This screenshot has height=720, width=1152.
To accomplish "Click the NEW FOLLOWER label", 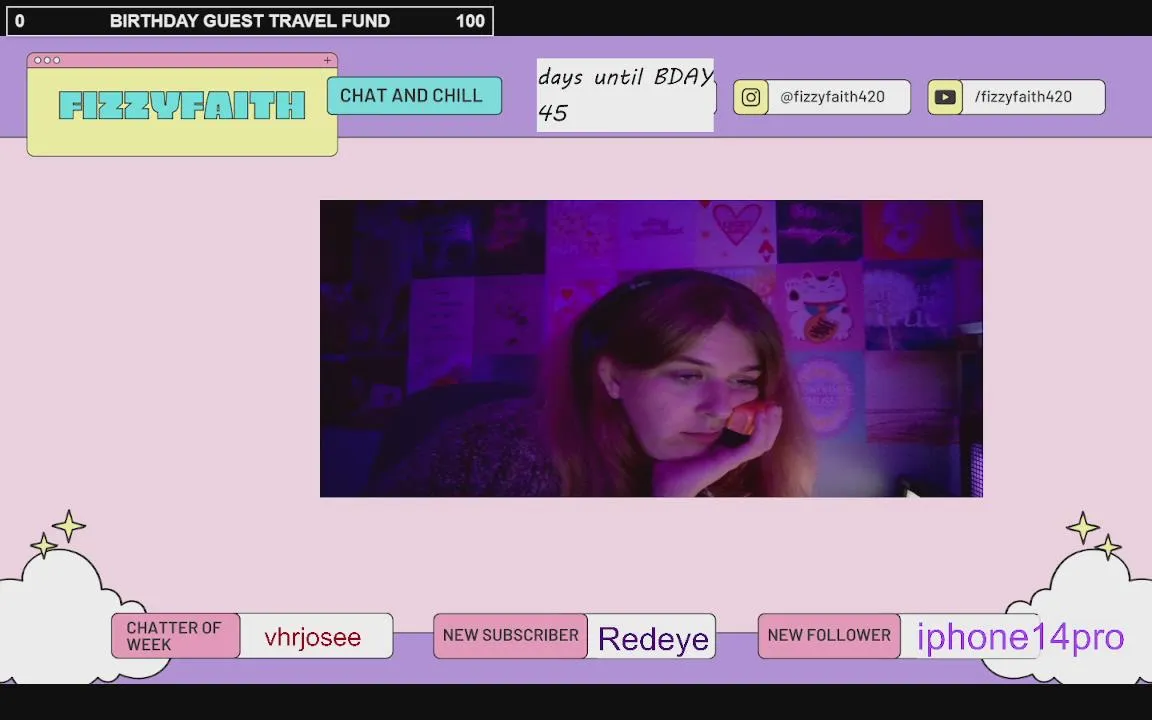I will pyautogui.click(x=829, y=636).
